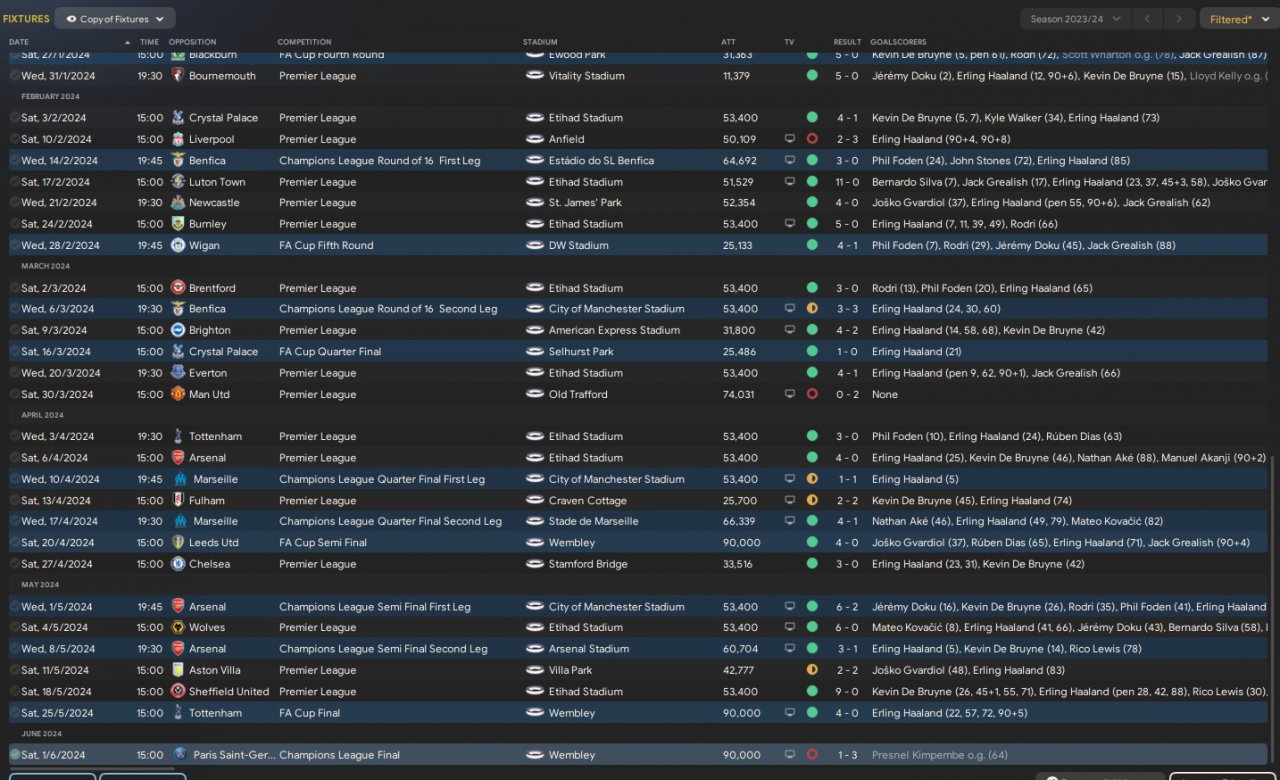1280x780 pixels.
Task: Open the Wolves club badge
Action: pyautogui.click(x=178, y=628)
